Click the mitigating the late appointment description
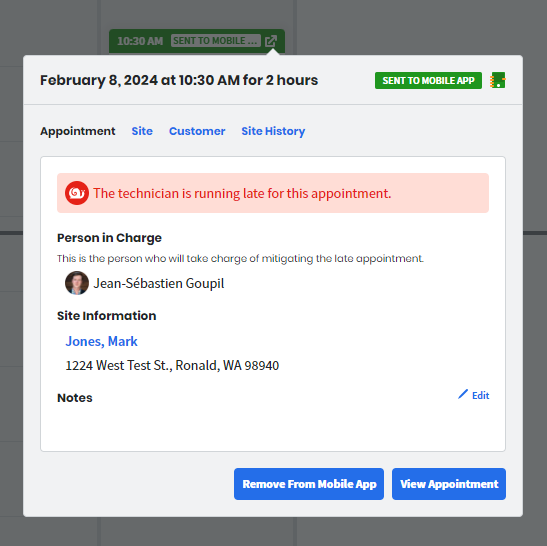This screenshot has height=546, width=547. (240, 259)
